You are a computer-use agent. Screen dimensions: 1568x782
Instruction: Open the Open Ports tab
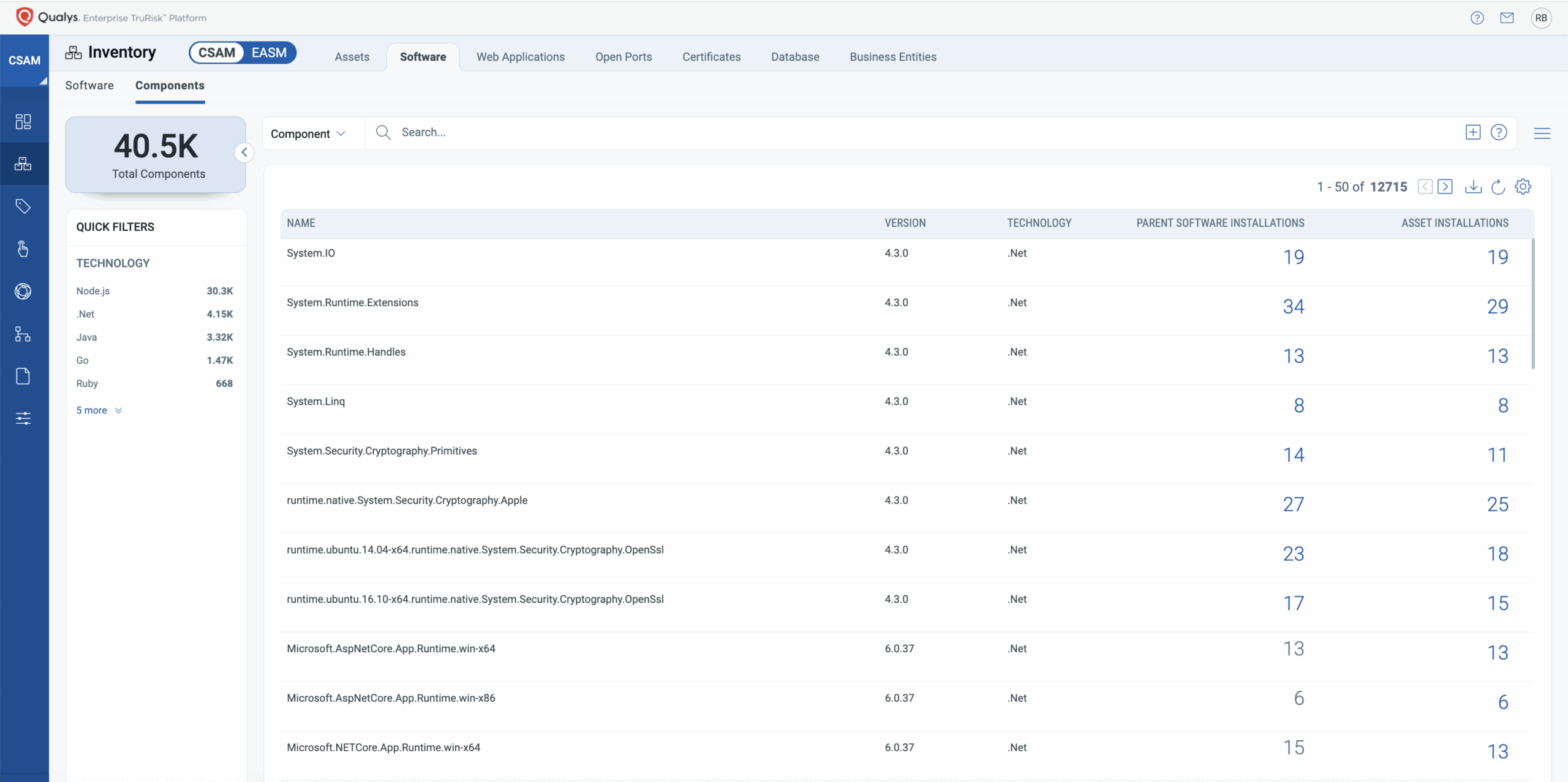[x=624, y=57]
